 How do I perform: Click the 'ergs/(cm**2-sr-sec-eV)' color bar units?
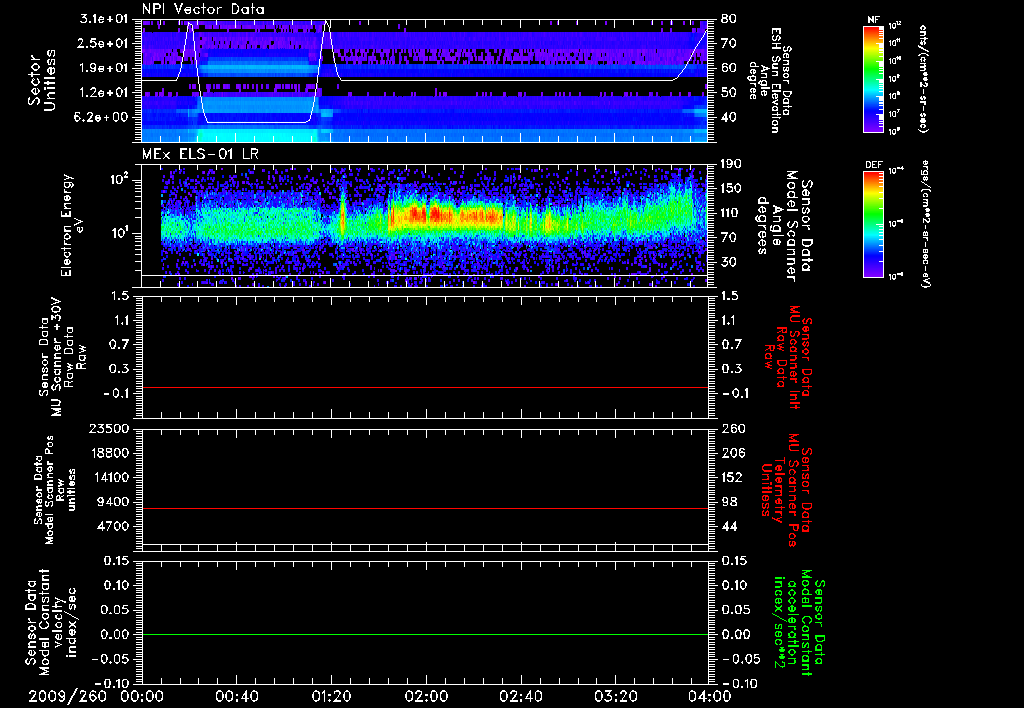925,223
